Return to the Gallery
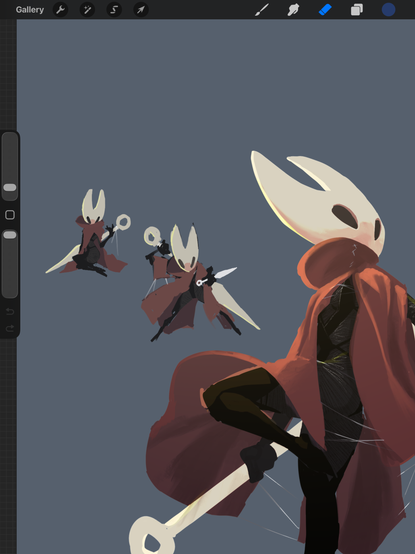 click(x=30, y=10)
